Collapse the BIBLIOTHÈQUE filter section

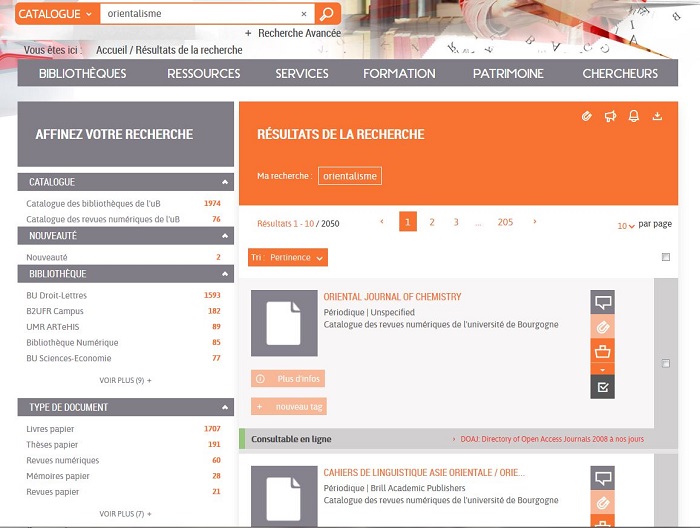coord(225,274)
